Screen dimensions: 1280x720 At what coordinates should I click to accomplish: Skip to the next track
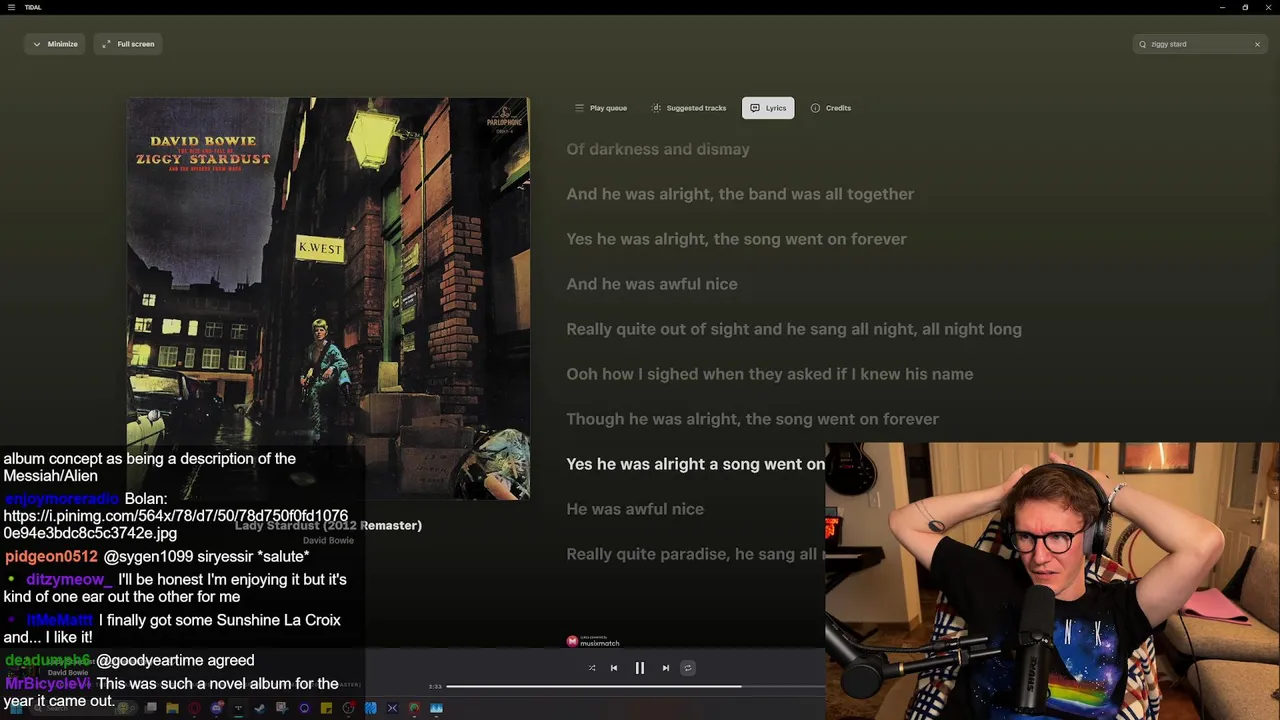click(x=666, y=668)
